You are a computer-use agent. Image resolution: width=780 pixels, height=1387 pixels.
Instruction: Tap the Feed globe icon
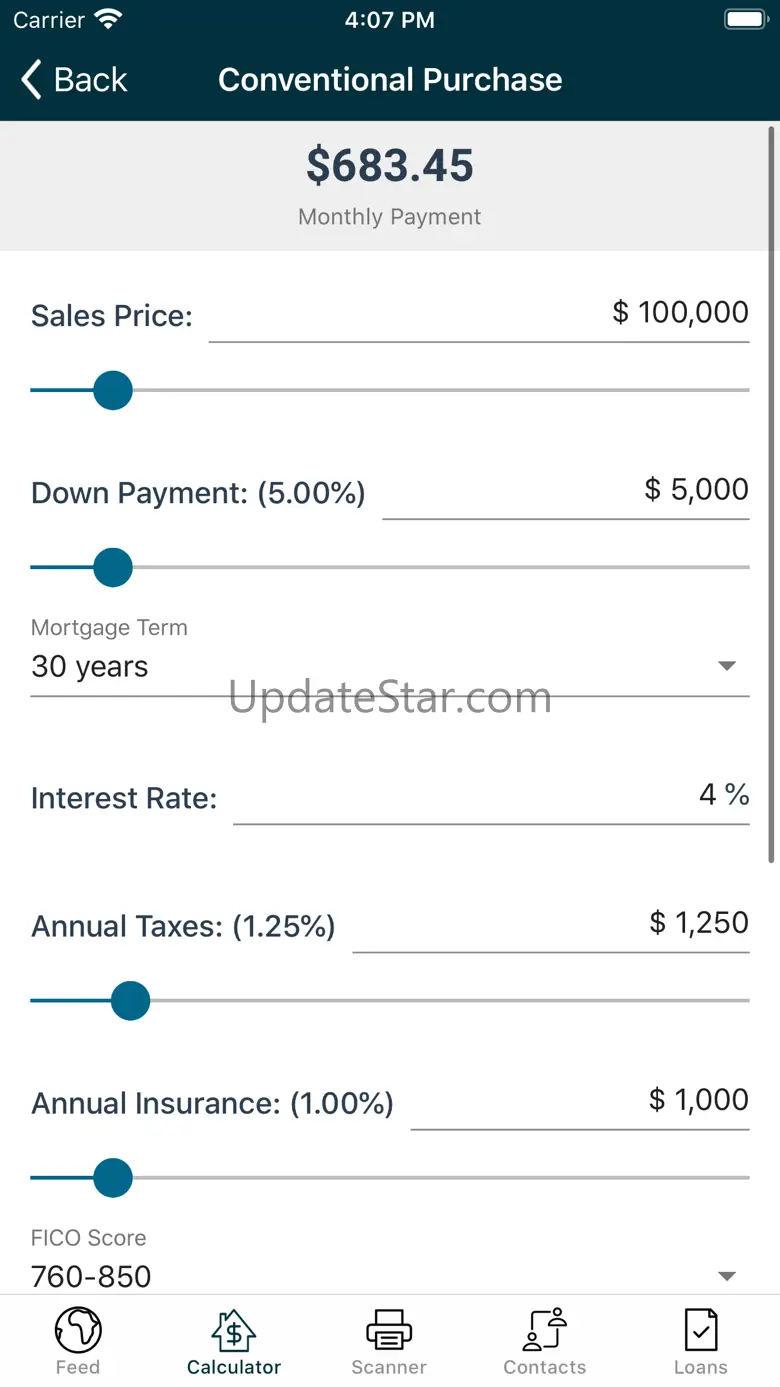(78, 1330)
